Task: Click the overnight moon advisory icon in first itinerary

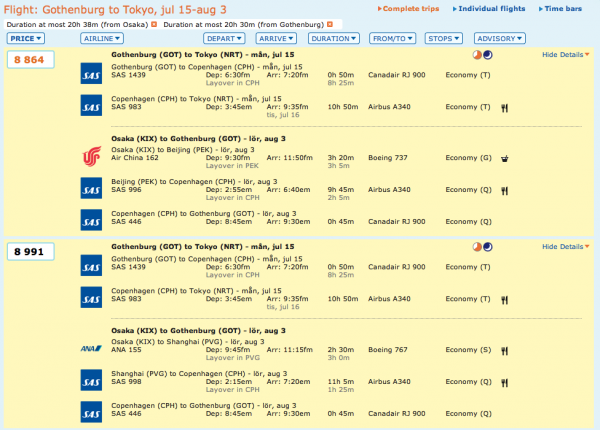Action: click(489, 54)
